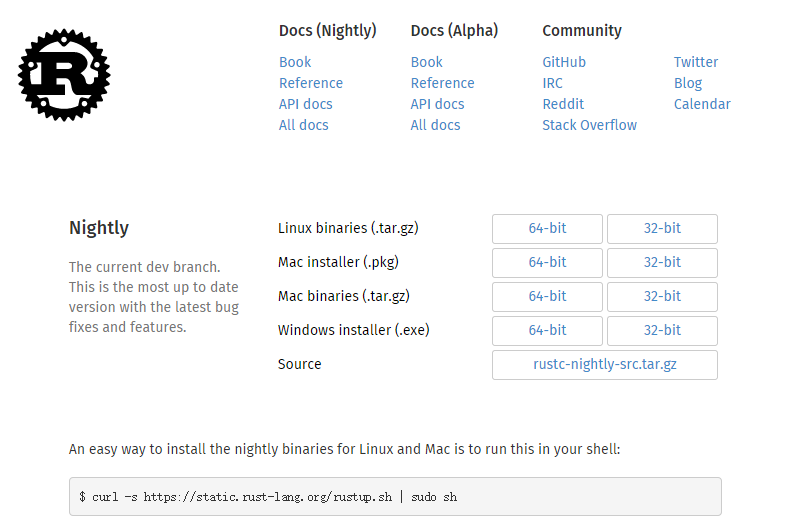The height and width of the screenshot is (528, 787).
Task: Visit the Rust Twitter link
Action: click(696, 62)
